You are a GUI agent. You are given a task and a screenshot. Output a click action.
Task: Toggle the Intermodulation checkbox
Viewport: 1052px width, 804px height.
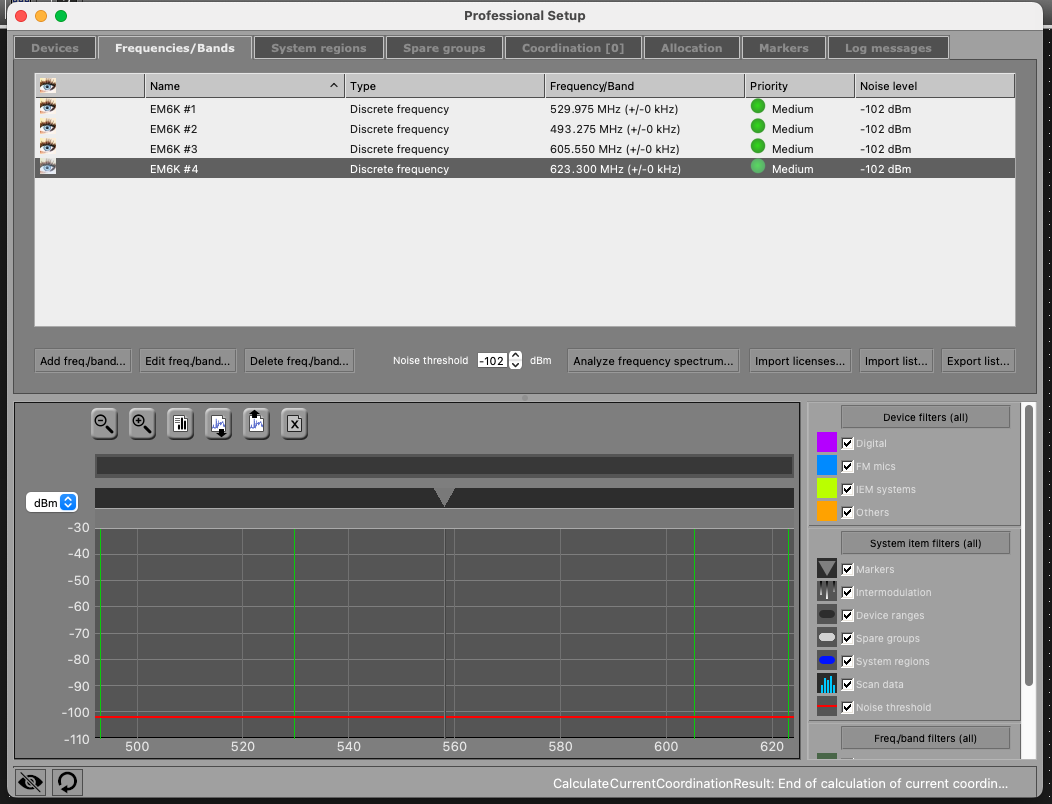tap(847, 592)
